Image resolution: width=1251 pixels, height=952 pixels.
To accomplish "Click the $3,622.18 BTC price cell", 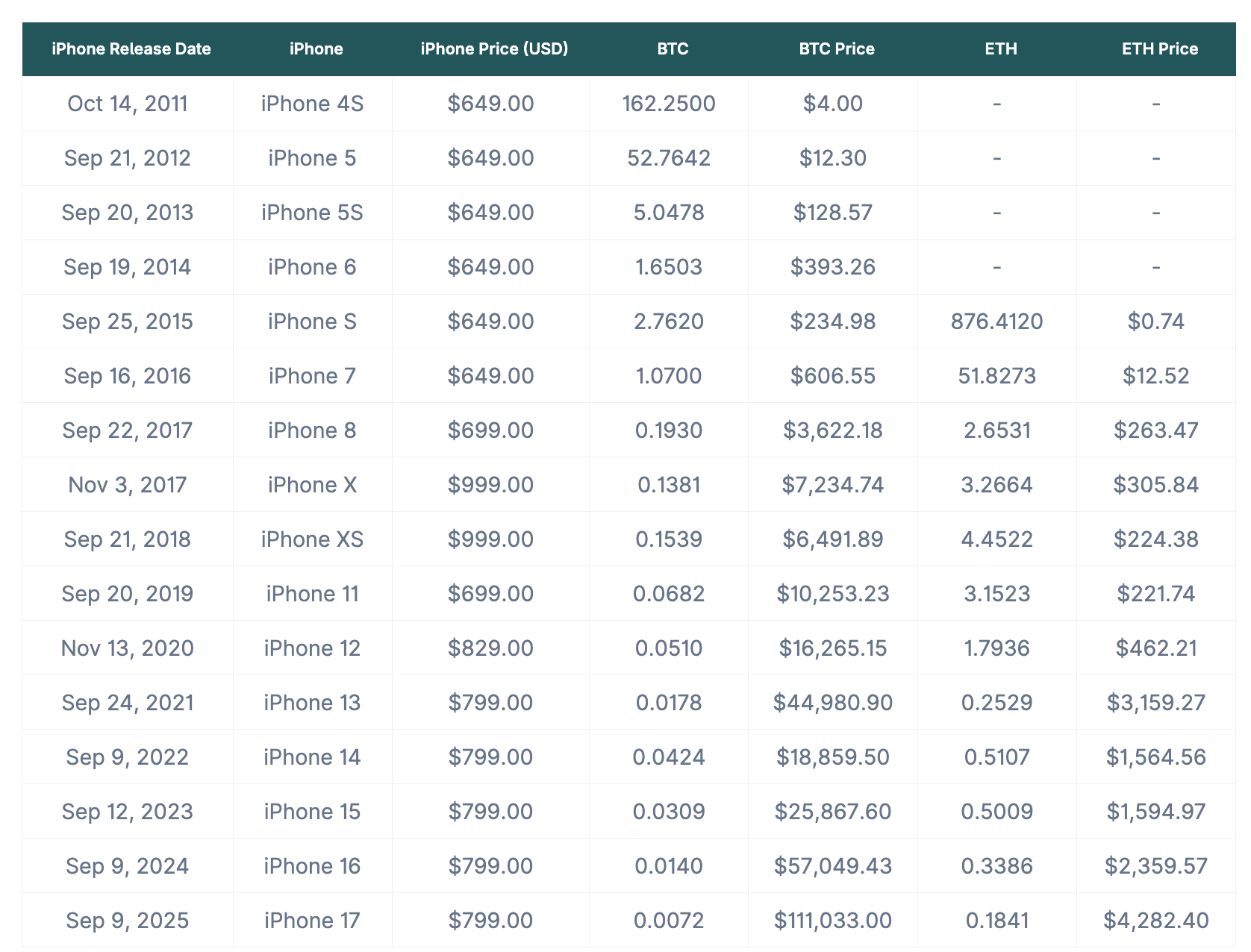I will [833, 430].
